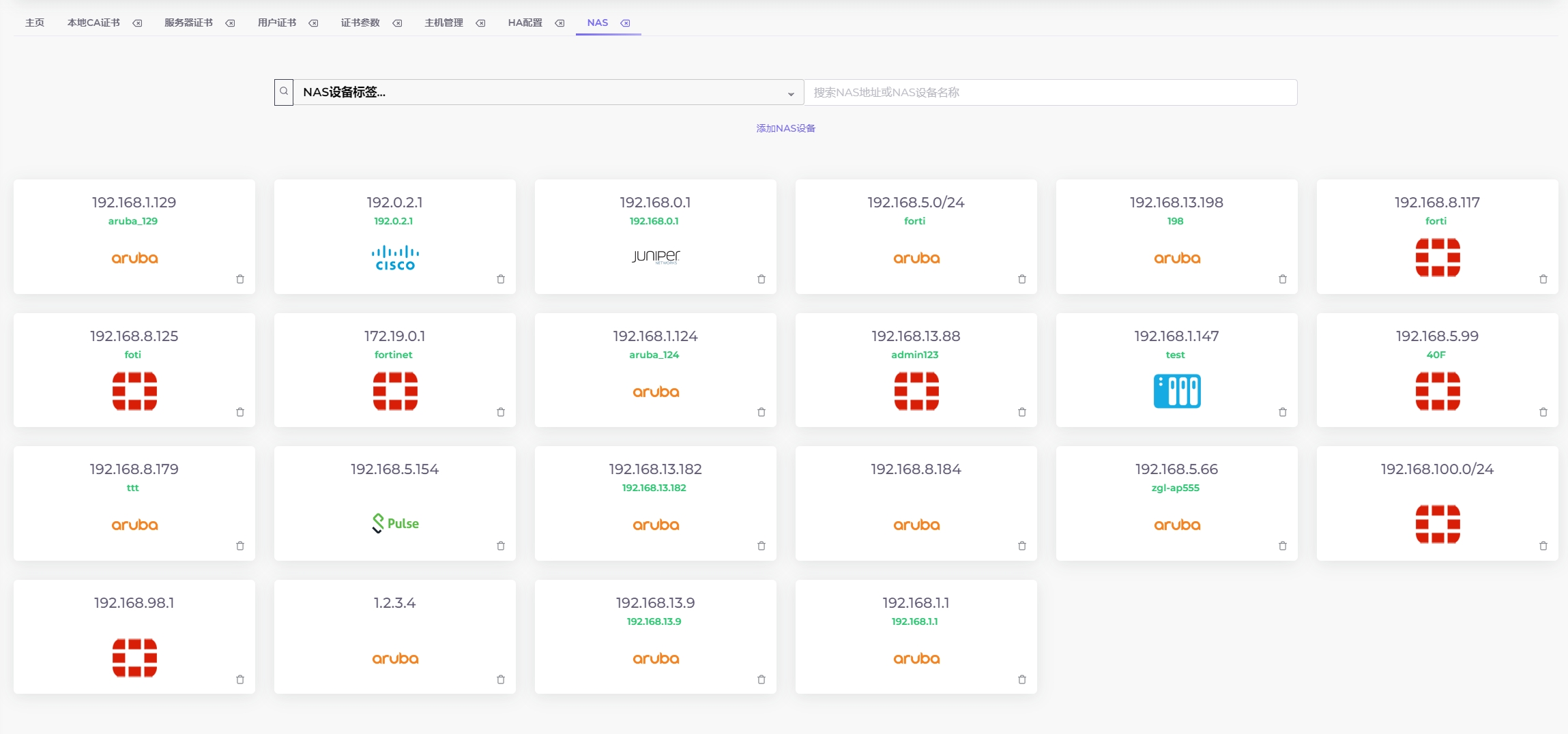Expand the NAS tag dropdown arrow
The width and height of the screenshot is (1568, 734).
tap(791, 93)
